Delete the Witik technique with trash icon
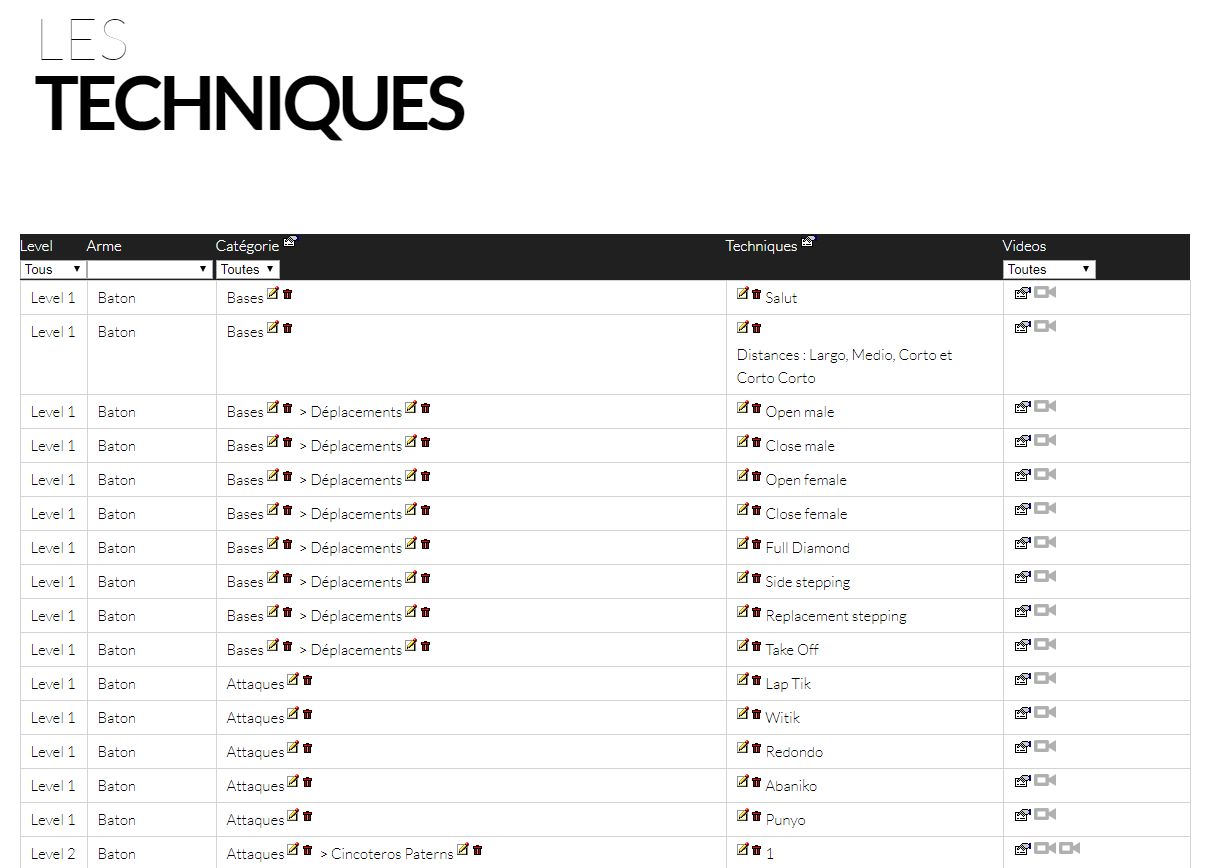This screenshot has height=868, width=1208. point(756,714)
